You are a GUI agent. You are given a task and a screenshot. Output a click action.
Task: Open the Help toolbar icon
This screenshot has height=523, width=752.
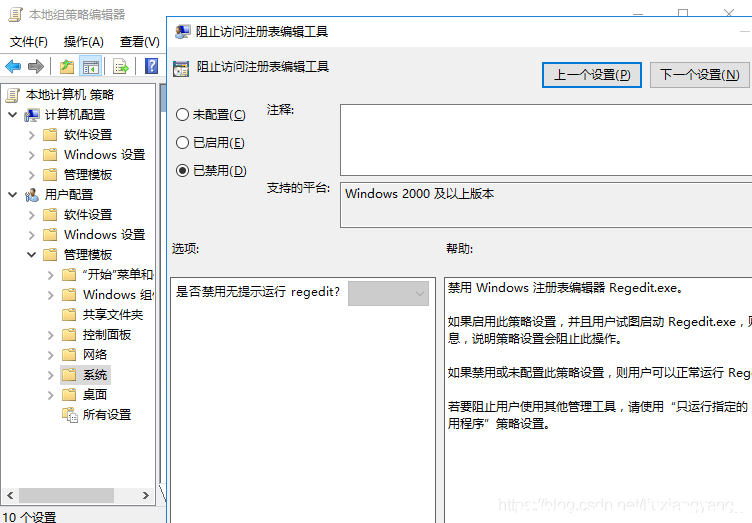152,66
